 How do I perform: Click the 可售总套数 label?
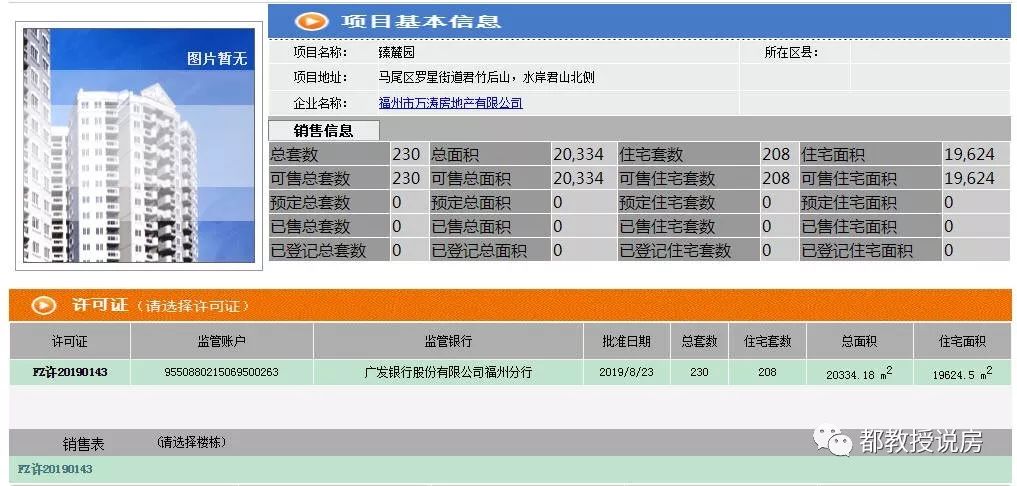coord(310,178)
